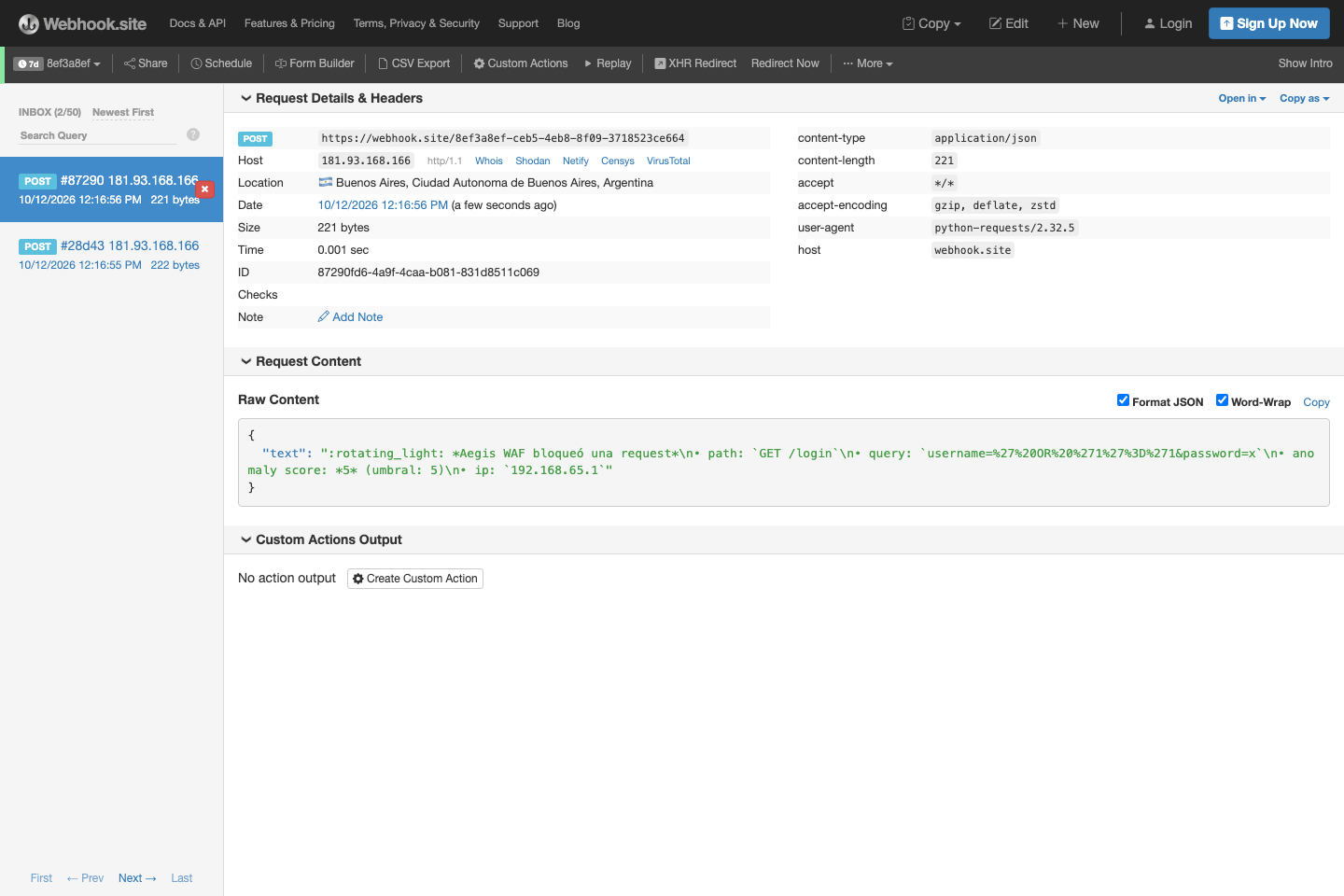This screenshot has height=896, width=1344.
Task: Open VirusTotal lookup for host IP
Action: tap(668, 161)
